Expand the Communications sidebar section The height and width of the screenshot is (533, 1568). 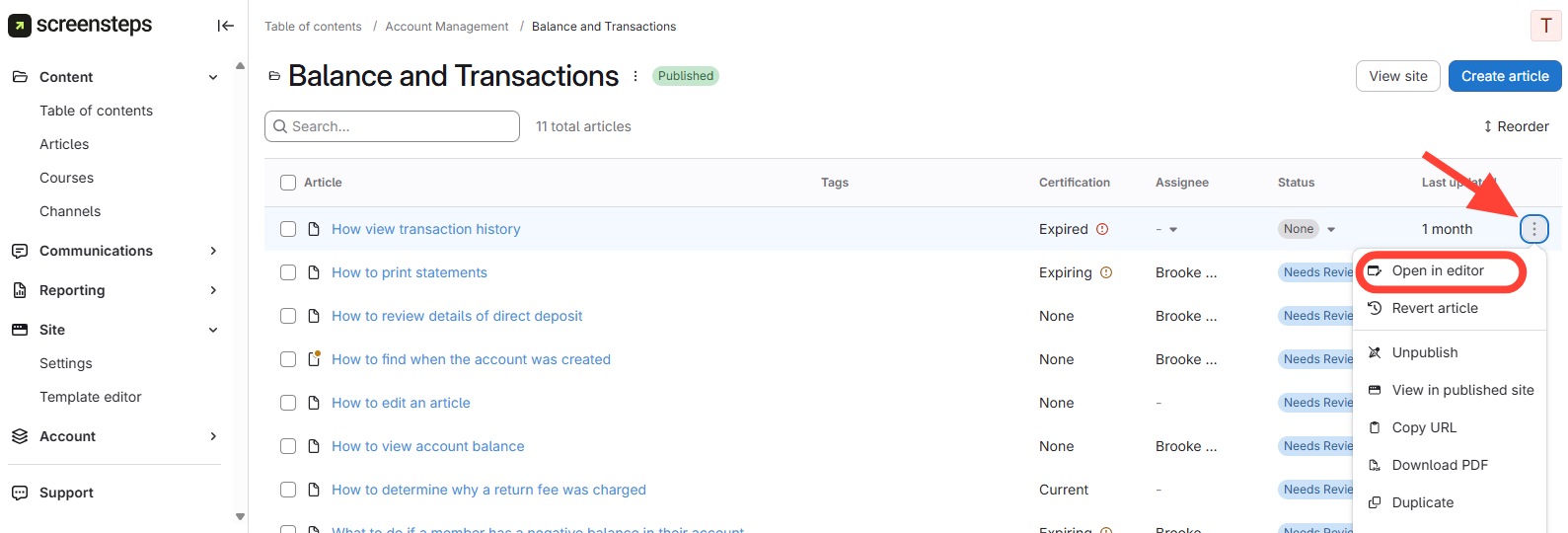pyautogui.click(x=213, y=251)
